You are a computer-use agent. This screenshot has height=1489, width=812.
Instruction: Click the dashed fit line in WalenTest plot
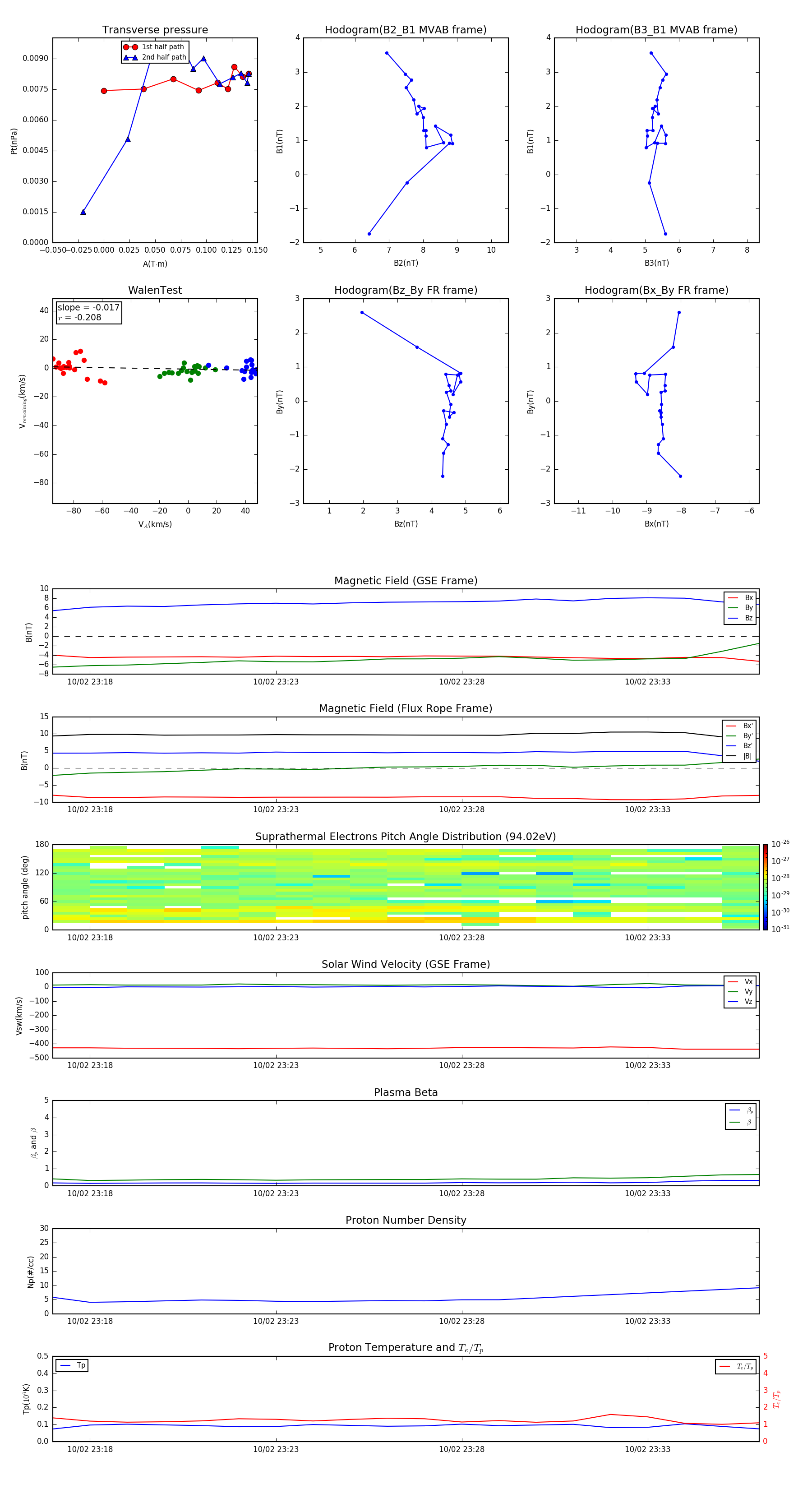[x=155, y=368]
